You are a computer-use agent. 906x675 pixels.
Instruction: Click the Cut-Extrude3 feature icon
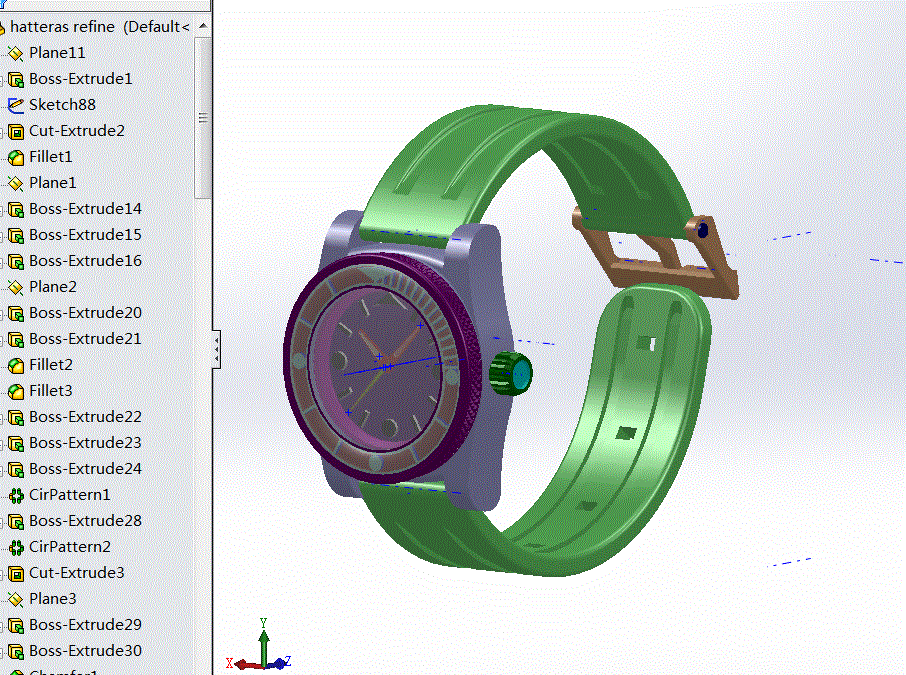click(16, 573)
